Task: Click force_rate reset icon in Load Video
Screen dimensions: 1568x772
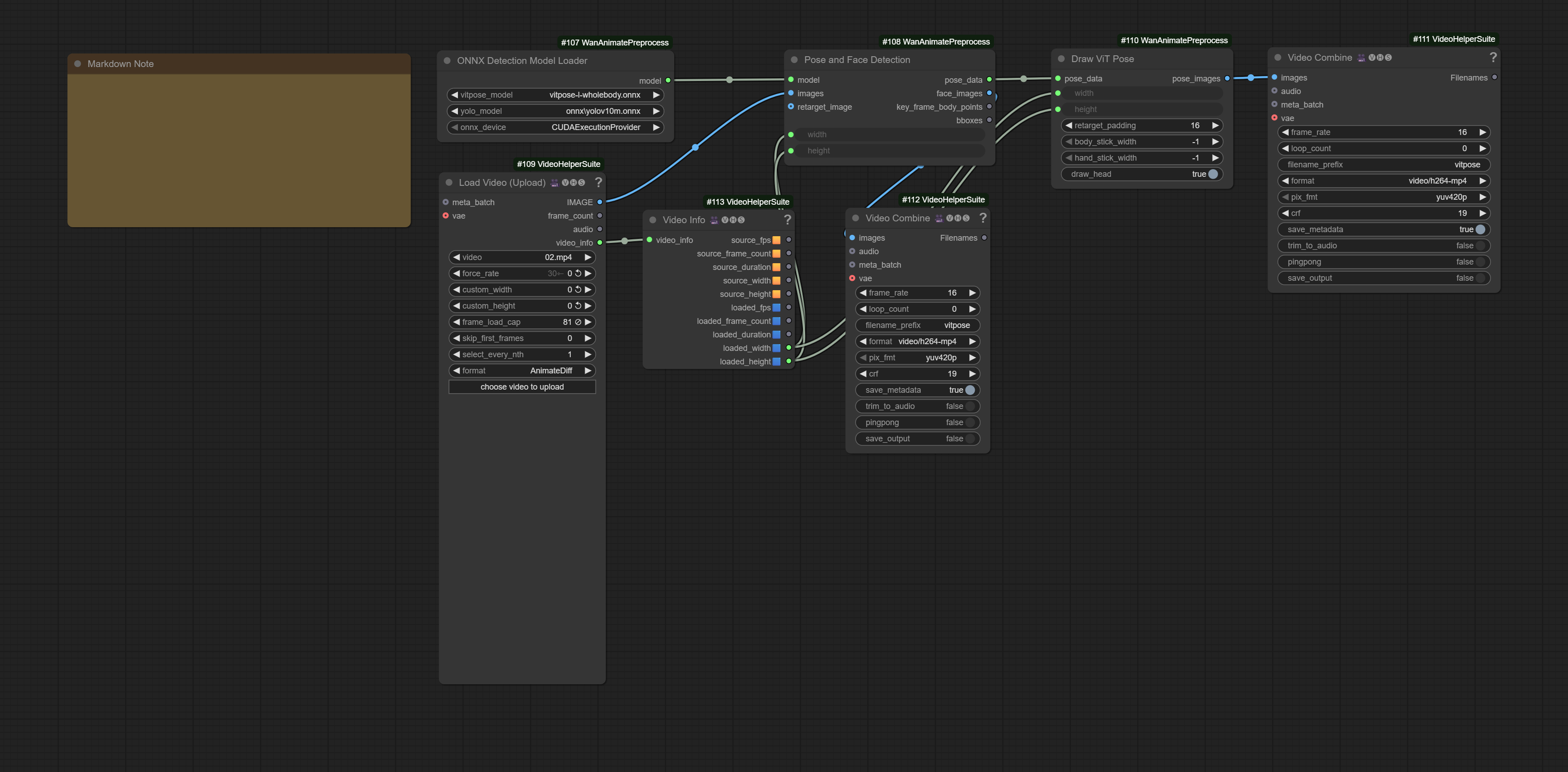Action: [578, 274]
